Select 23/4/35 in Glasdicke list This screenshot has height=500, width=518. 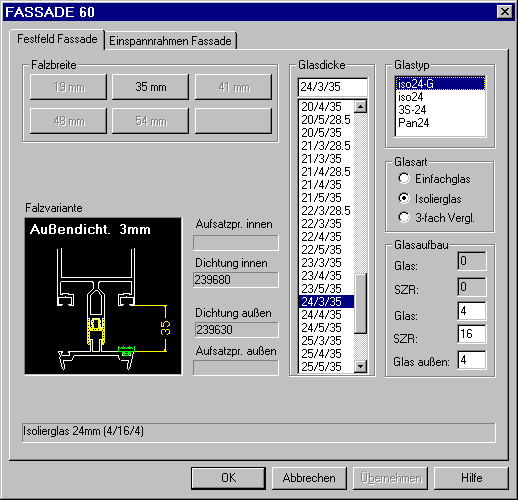[326, 276]
